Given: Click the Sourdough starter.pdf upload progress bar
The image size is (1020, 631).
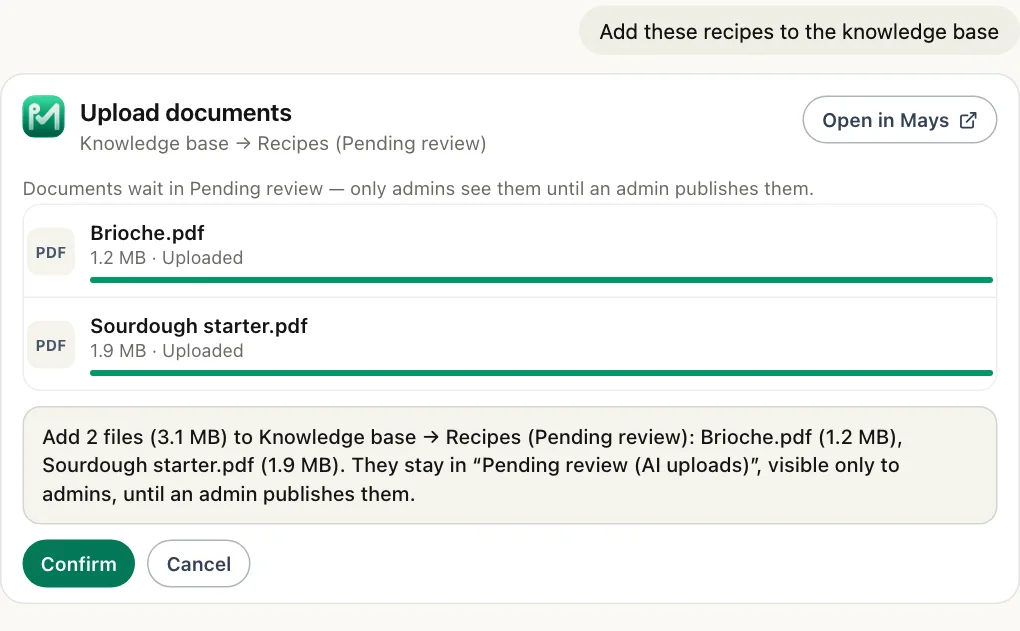Looking at the screenshot, I should pyautogui.click(x=541, y=373).
